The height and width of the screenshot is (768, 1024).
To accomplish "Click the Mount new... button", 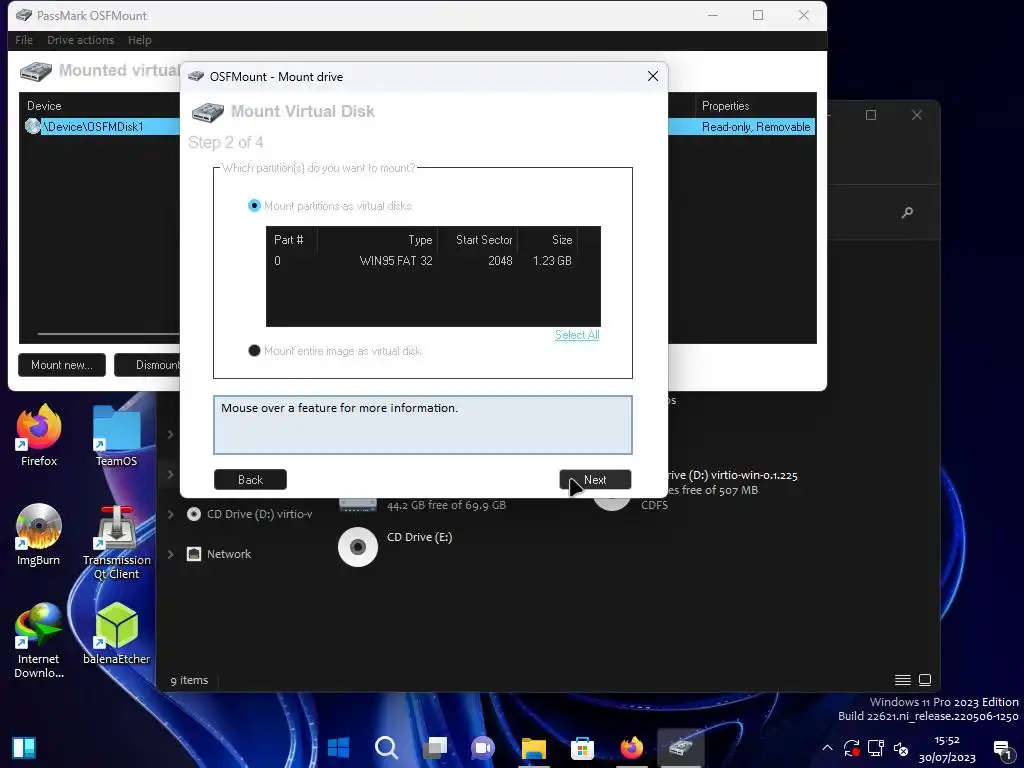I will point(62,365).
